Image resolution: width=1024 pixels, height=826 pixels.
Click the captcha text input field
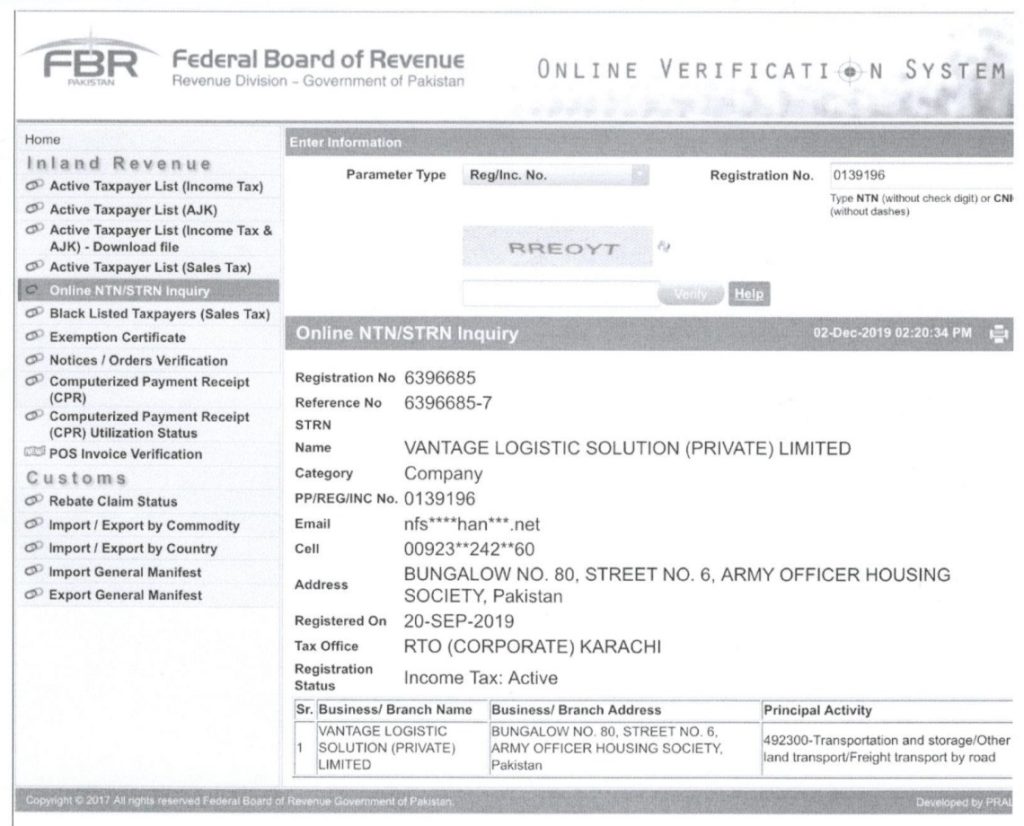tap(560, 294)
